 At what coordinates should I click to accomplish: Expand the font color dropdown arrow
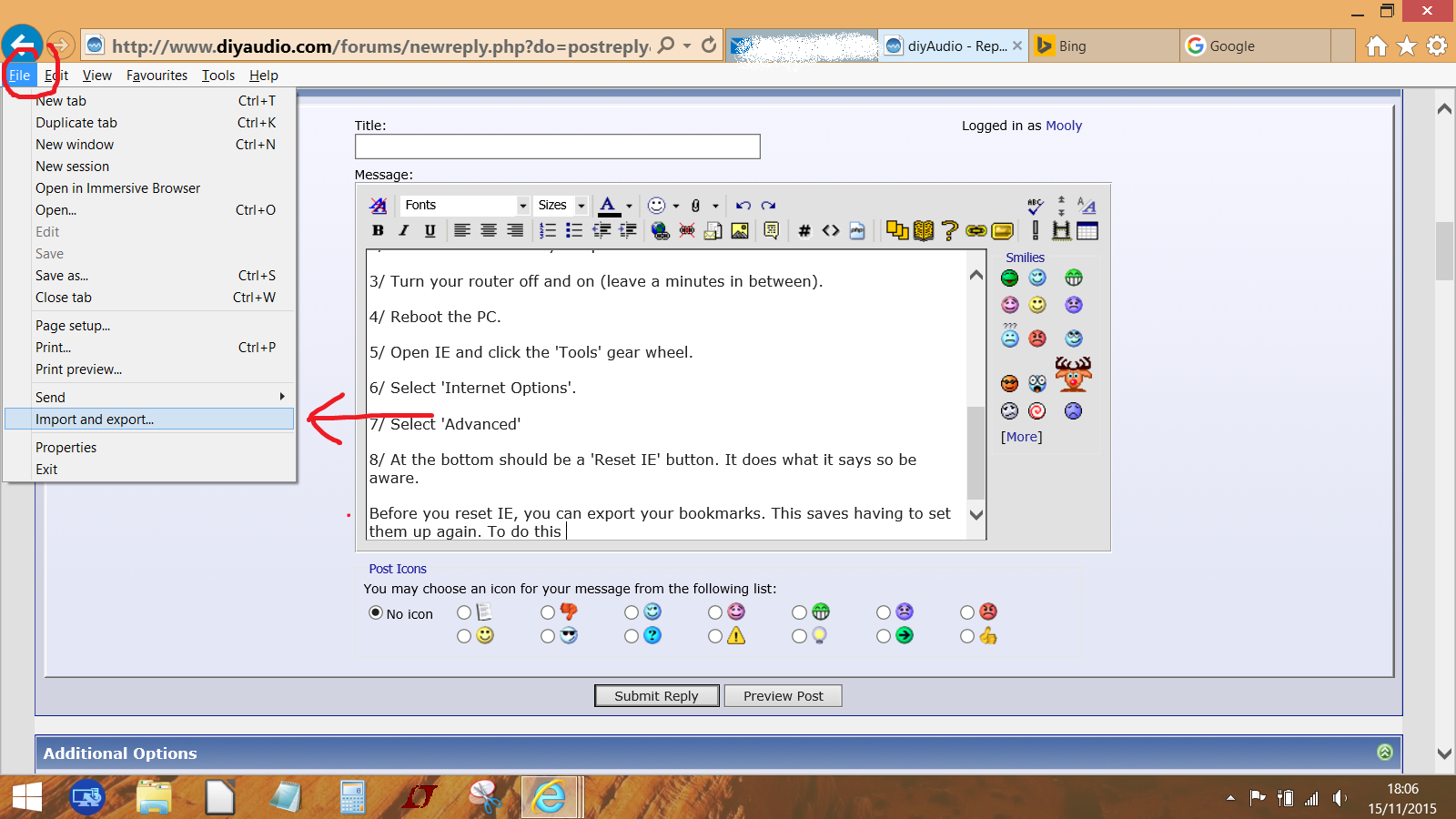(x=629, y=207)
